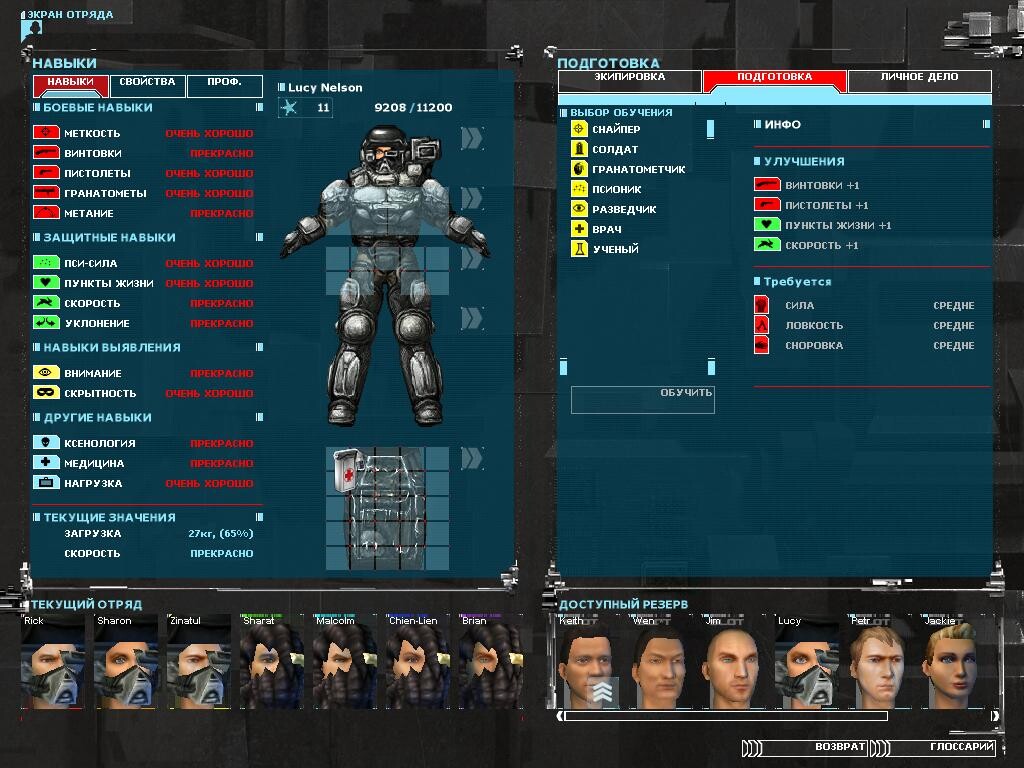This screenshot has height=768, width=1024.
Task: Open the Экипировка tab
Action: pyautogui.click(x=630, y=81)
